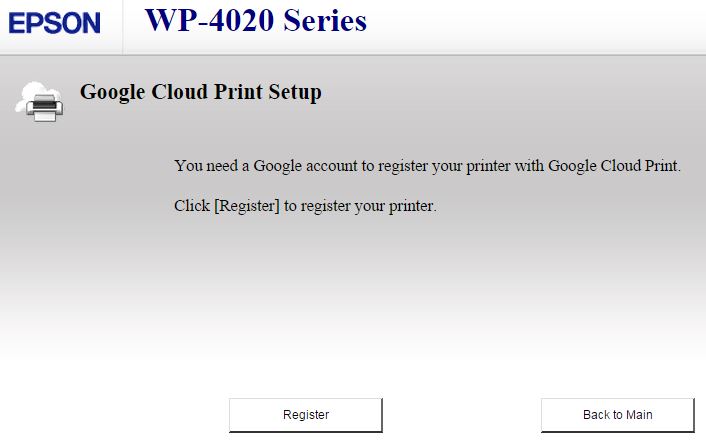Click the word "Setup" in the heading
This screenshot has height=448, width=706.
pos(295,93)
